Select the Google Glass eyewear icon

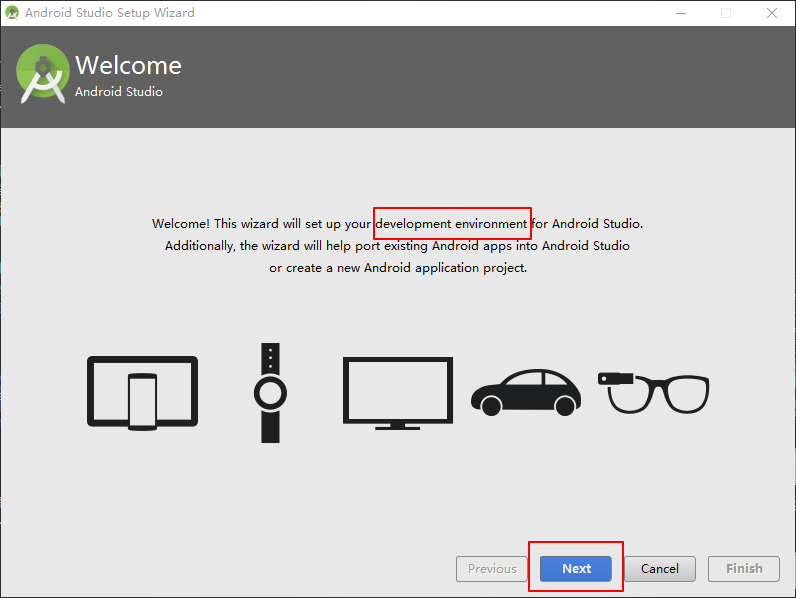pyautogui.click(x=653, y=393)
